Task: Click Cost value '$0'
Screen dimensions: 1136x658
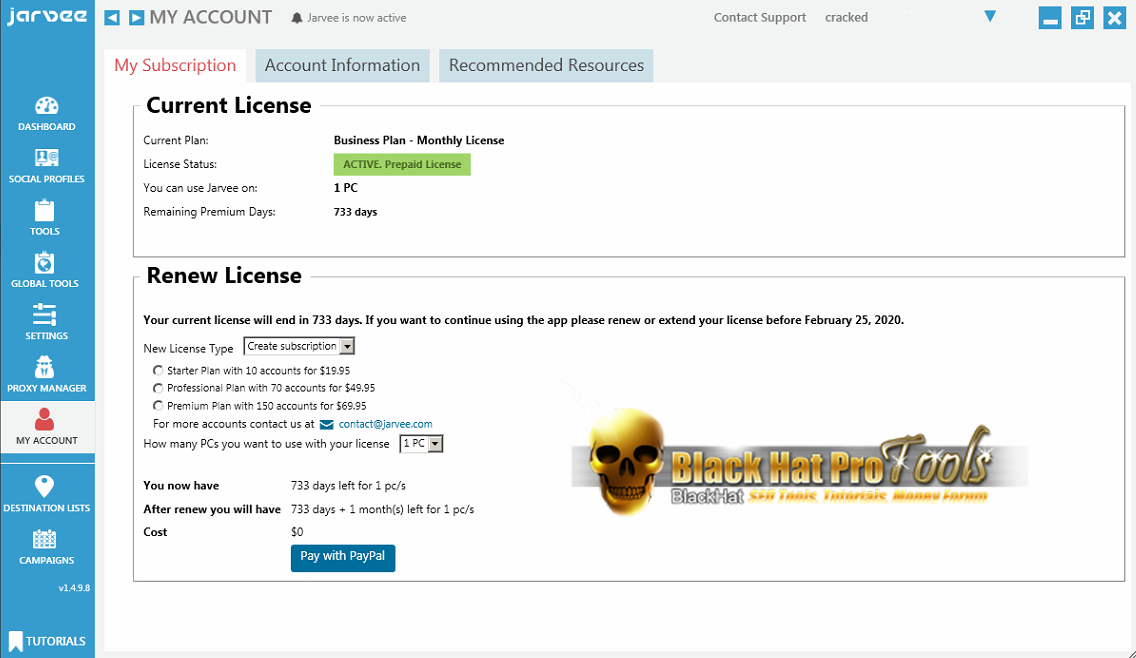Action: (x=297, y=532)
